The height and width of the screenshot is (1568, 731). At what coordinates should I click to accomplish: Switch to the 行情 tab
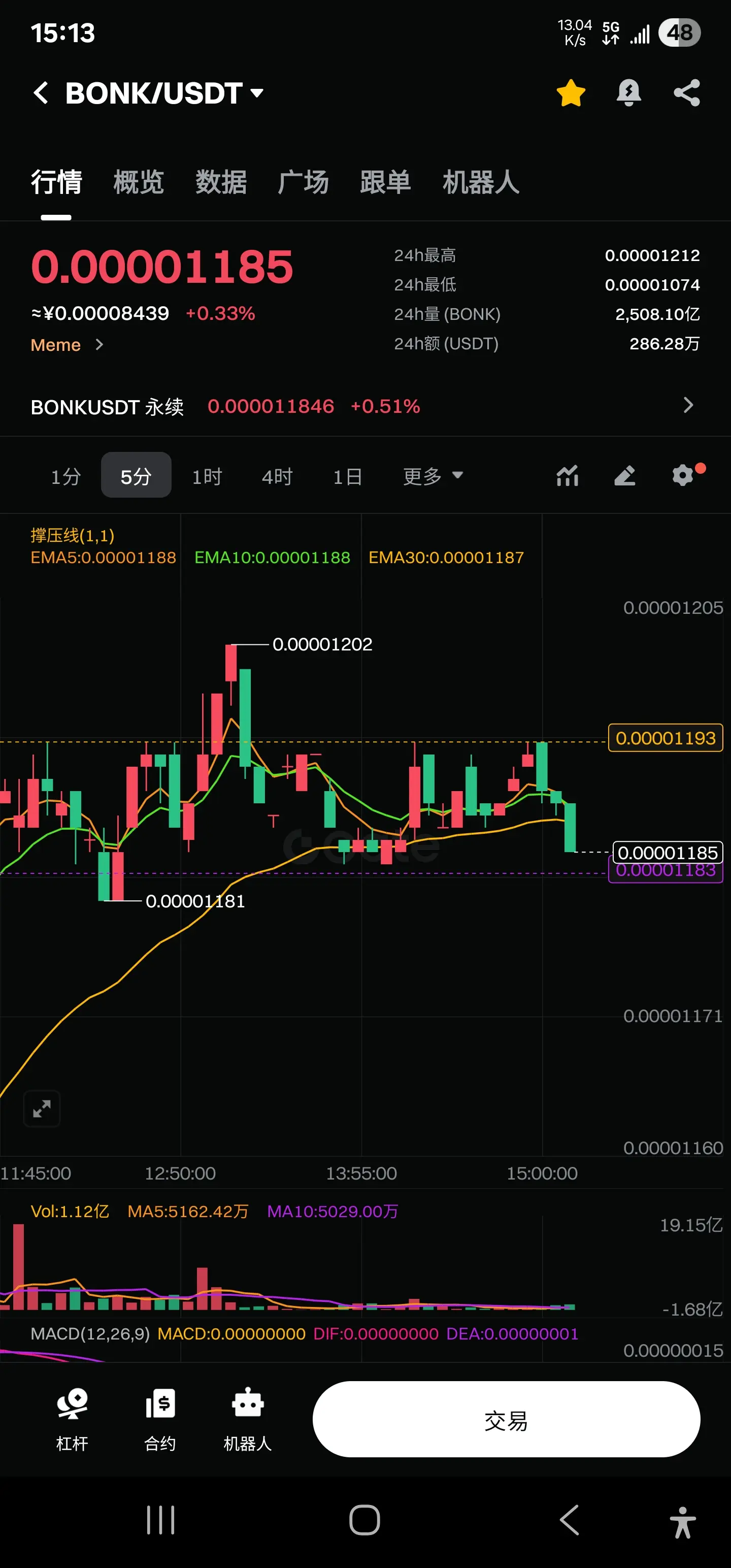pos(56,182)
